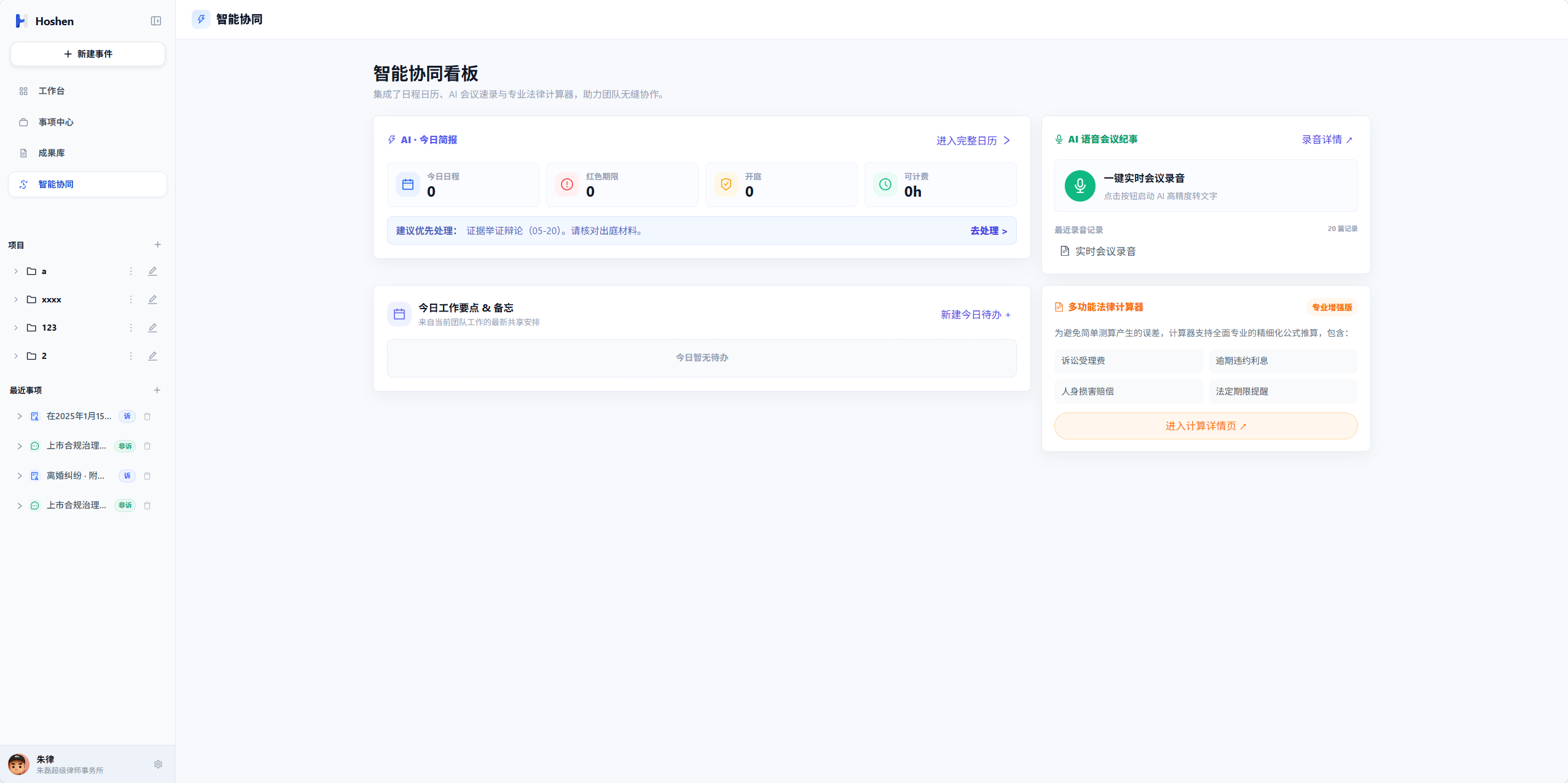1568x783 pixels.
Task: Expand project folder 123
Action: [16, 328]
